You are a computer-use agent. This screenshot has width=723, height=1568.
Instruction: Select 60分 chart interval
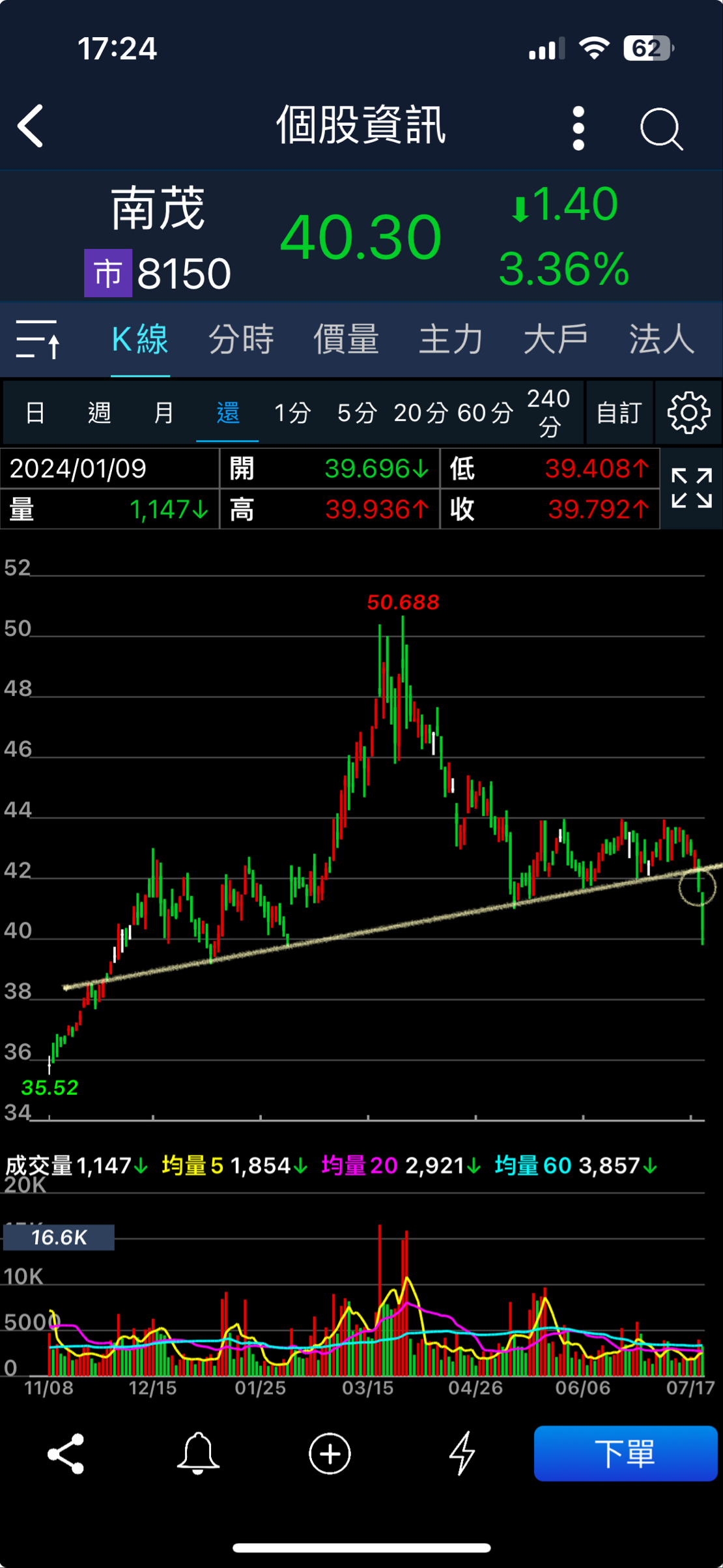[x=485, y=413]
